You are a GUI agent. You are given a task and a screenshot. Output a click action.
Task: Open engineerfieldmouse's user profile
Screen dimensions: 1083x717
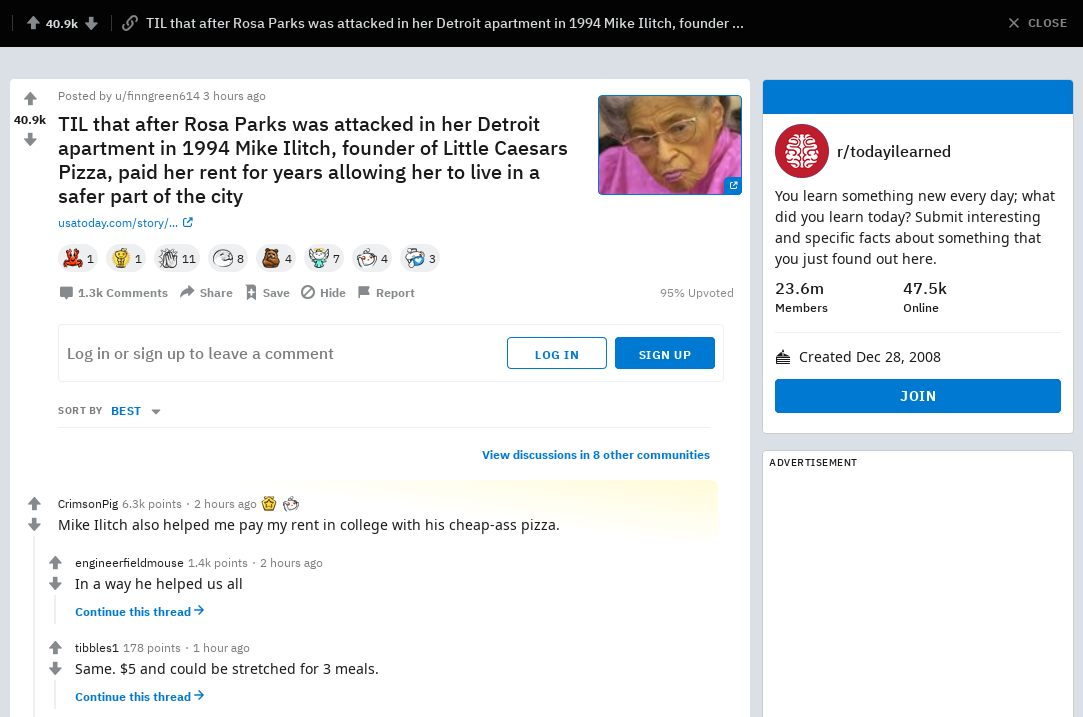[129, 563]
